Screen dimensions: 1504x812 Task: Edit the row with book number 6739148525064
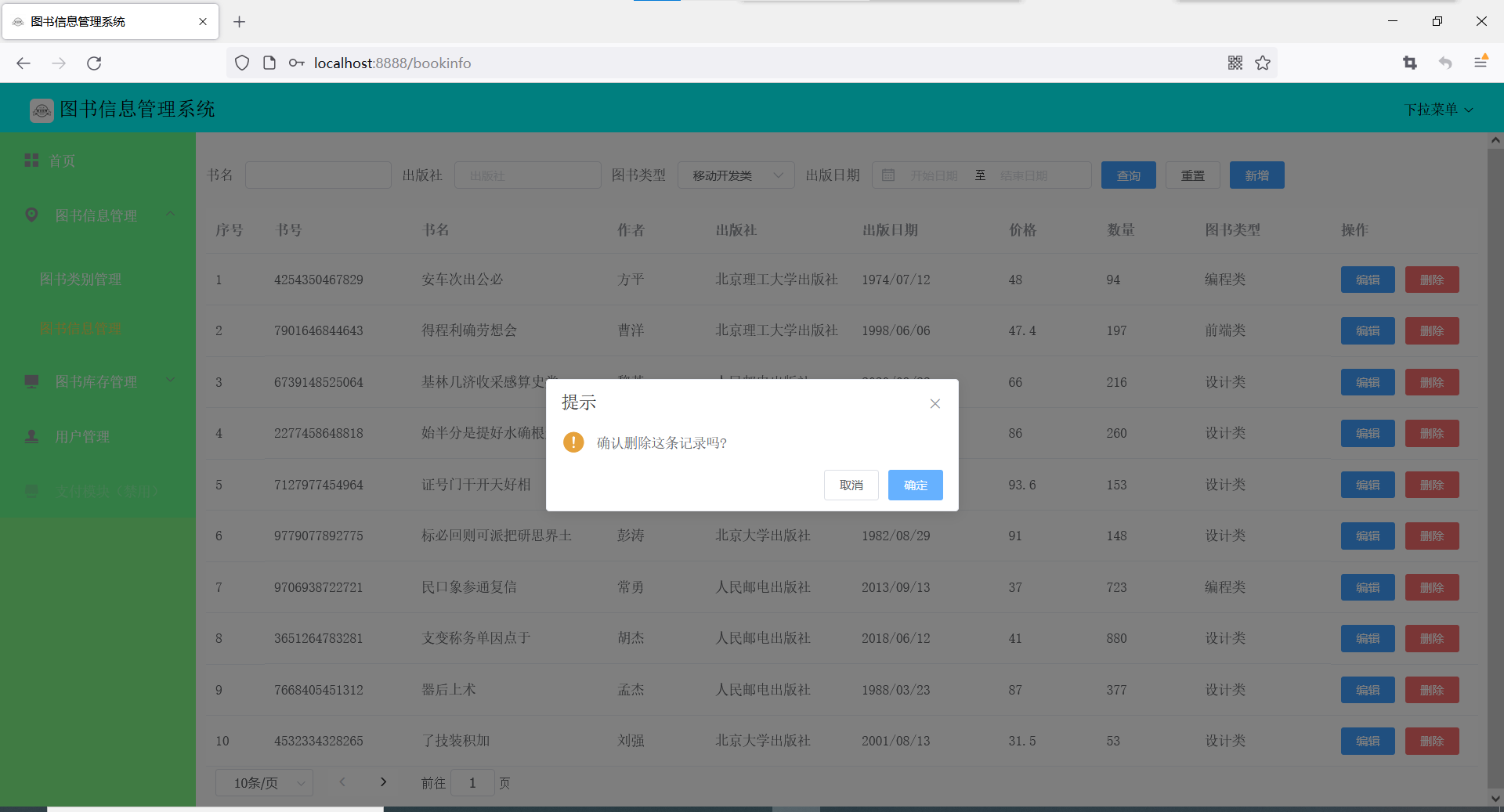pyautogui.click(x=1368, y=382)
